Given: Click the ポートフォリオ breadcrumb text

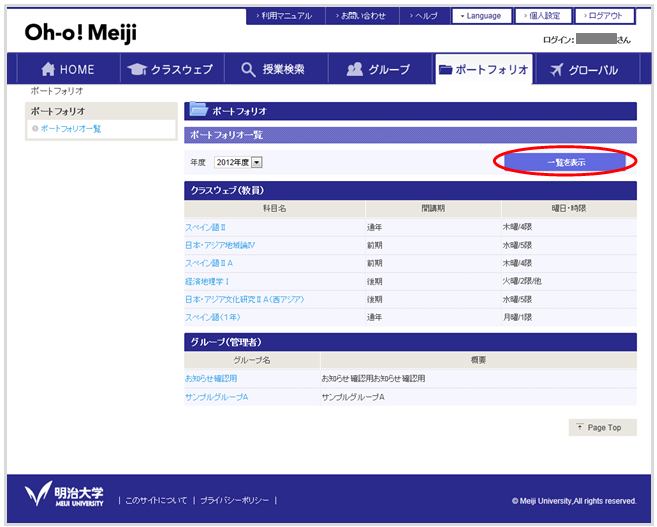Looking at the screenshot, I should point(57,91).
